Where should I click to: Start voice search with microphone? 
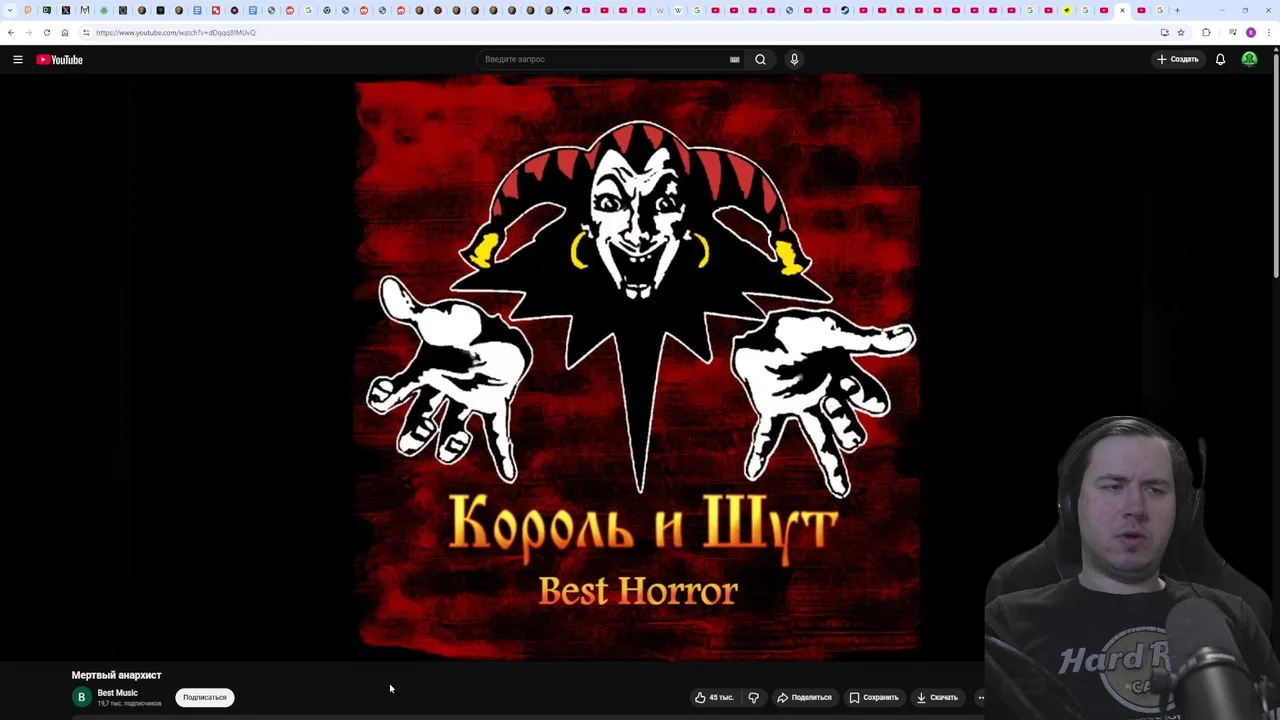tap(794, 59)
